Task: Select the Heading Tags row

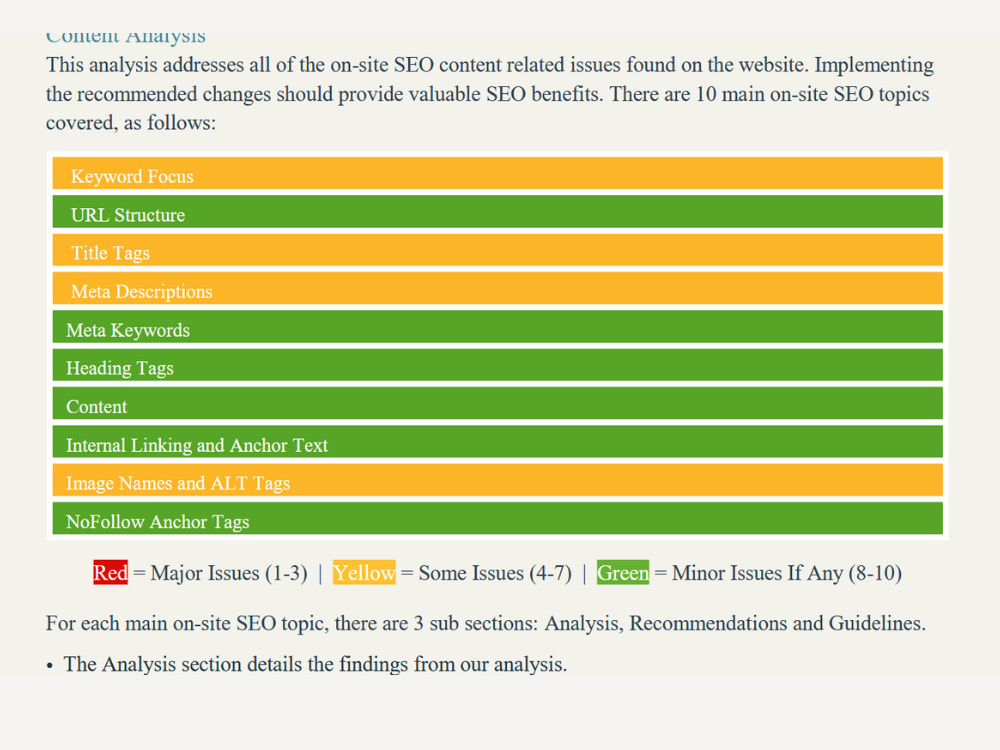Action: [497, 365]
